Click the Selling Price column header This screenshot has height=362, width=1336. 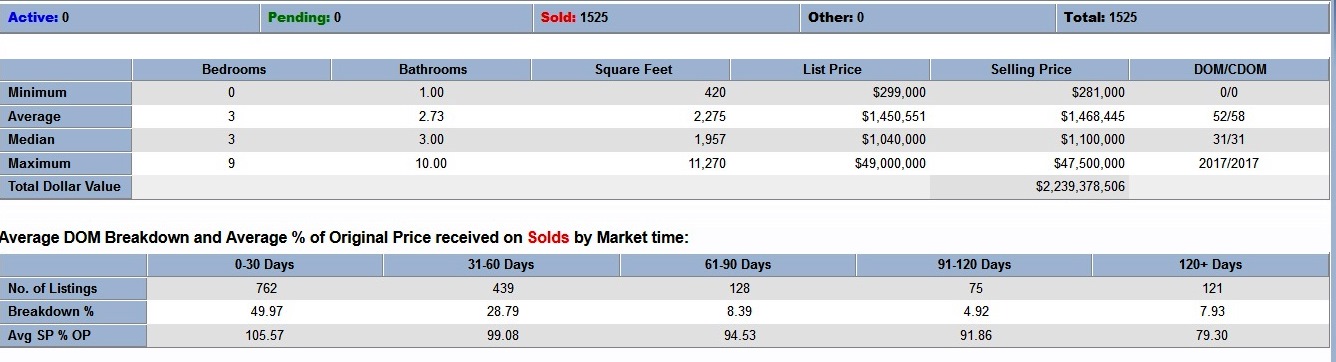1030,70
